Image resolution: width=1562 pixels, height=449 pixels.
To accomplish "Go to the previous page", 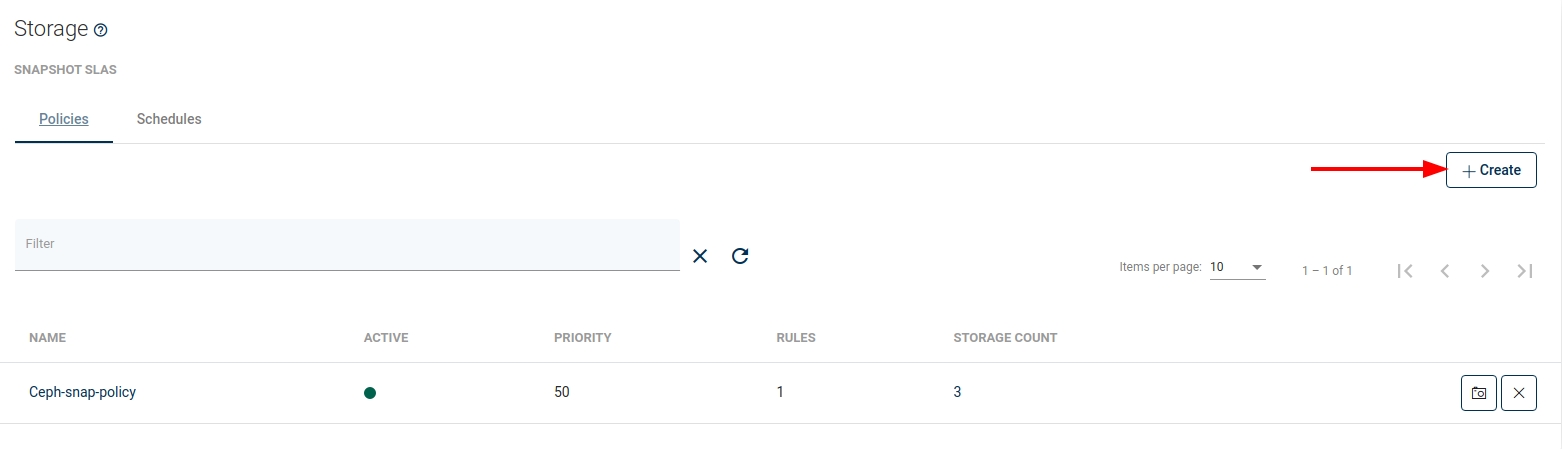I will pyautogui.click(x=1445, y=270).
